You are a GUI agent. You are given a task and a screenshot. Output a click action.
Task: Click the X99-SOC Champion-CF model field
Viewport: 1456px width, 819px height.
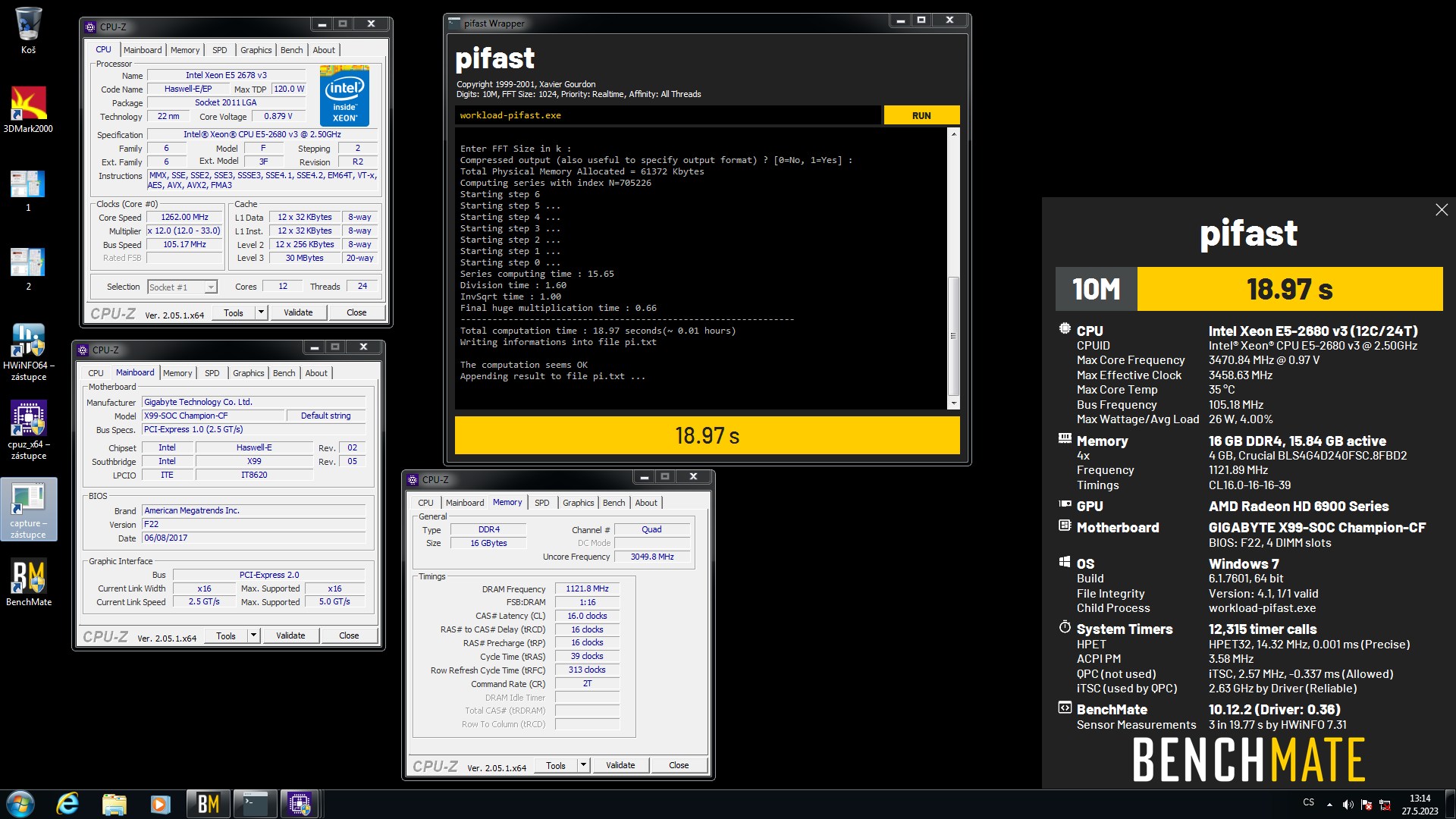coord(213,416)
